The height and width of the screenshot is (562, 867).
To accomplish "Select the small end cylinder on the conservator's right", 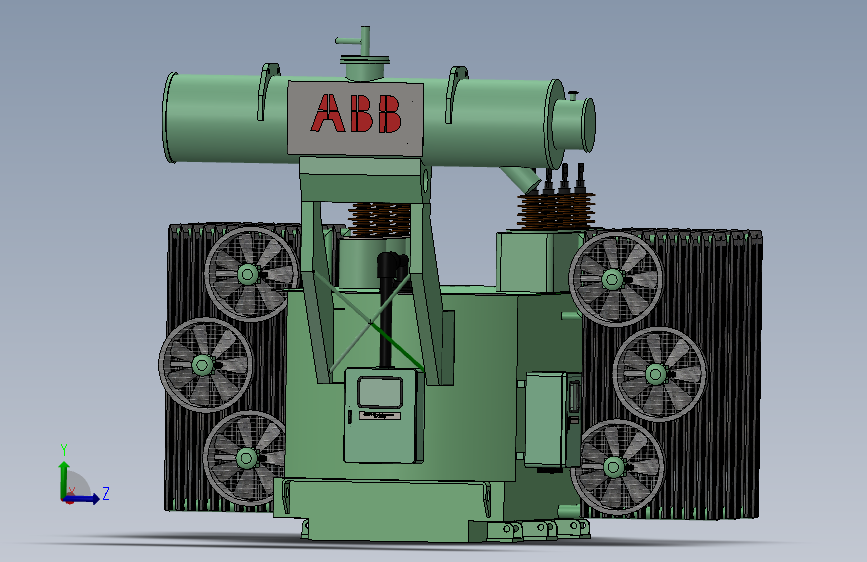I will [x=575, y=124].
